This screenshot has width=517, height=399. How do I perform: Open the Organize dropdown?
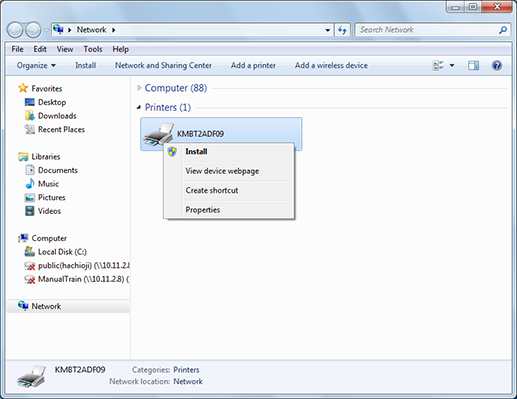(36, 66)
